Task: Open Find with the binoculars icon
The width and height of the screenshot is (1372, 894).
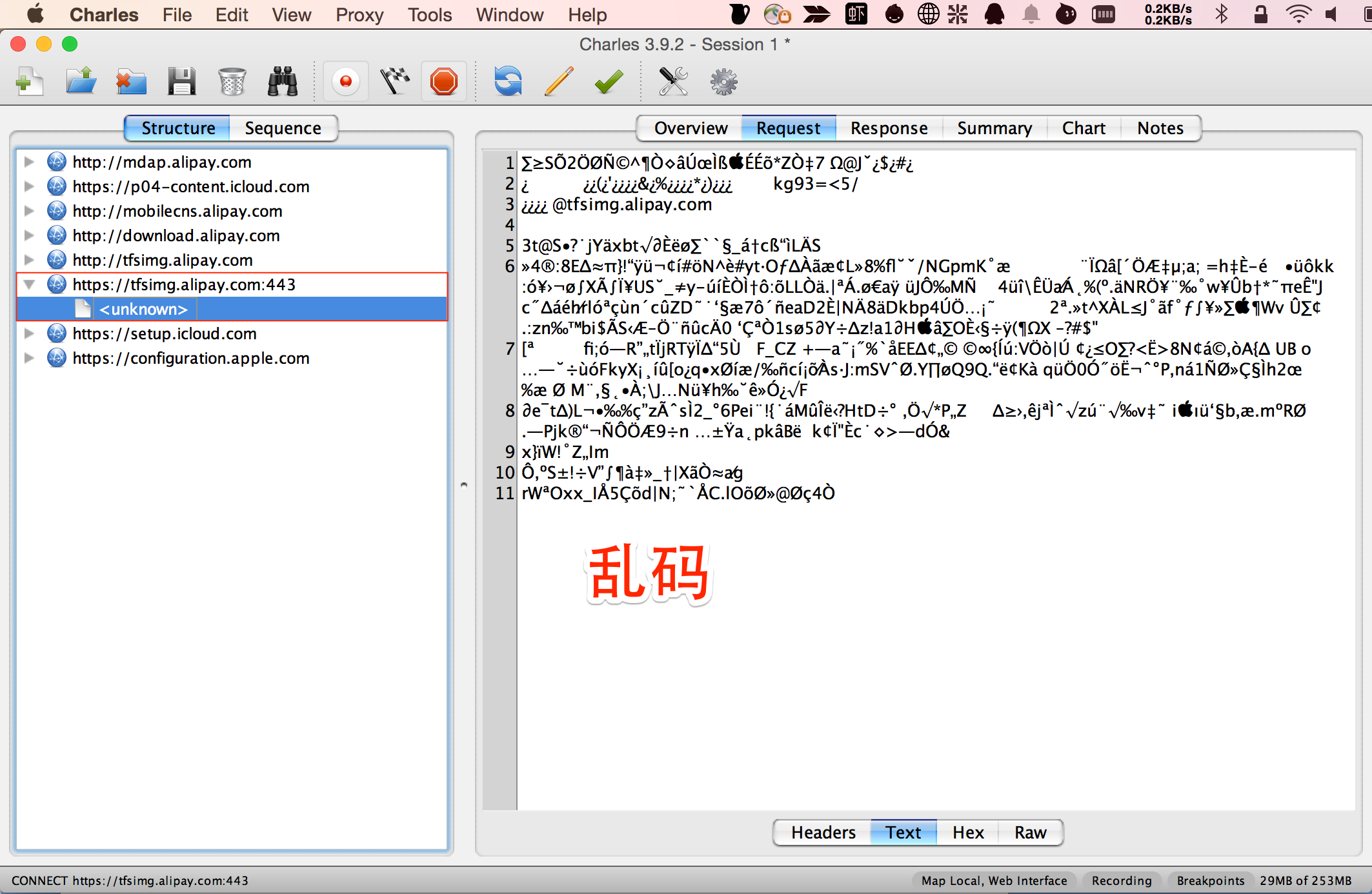Action: click(283, 82)
